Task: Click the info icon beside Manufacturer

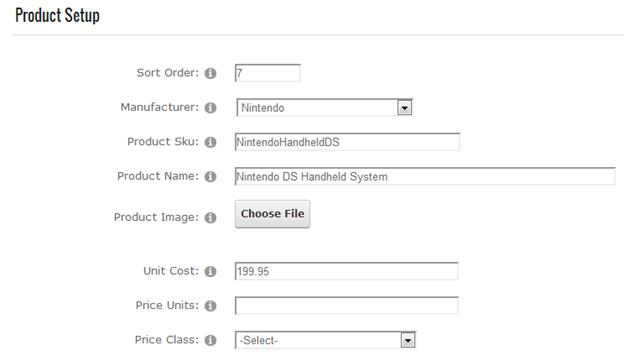Action: click(211, 107)
